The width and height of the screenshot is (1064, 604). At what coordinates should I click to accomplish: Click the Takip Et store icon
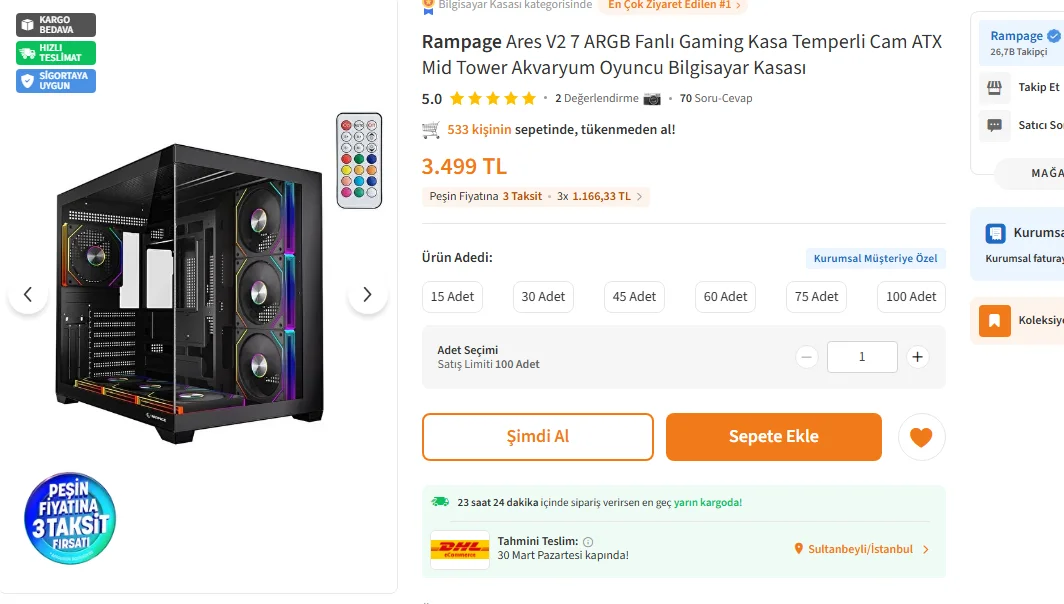994,88
